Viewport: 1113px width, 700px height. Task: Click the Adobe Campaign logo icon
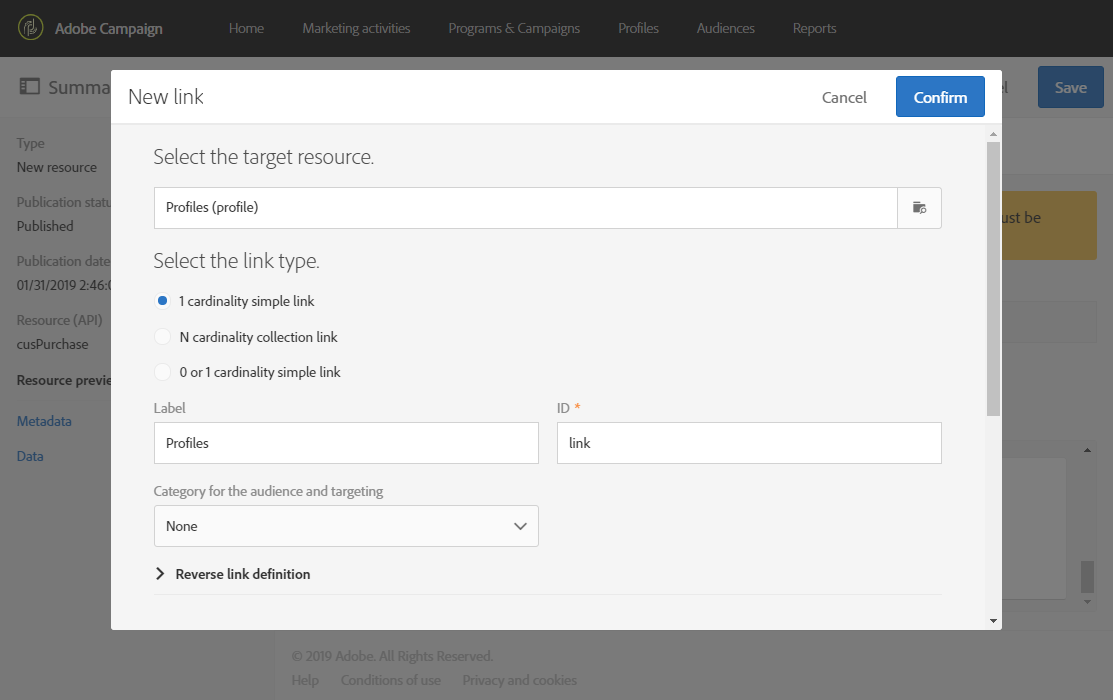31,28
